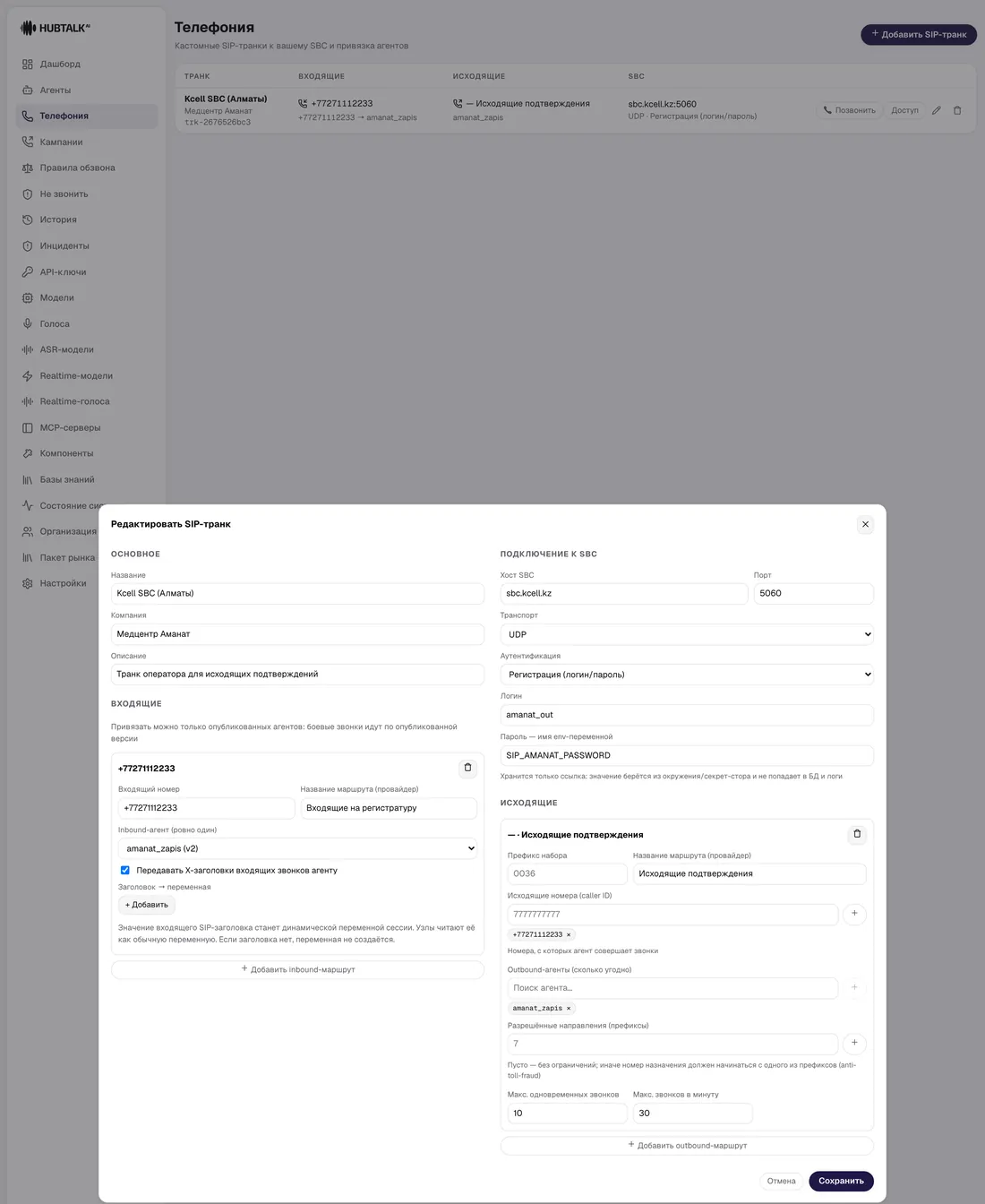The height and width of the screenshot is (1204, 985).
Task: Click the inbound Название маршрута field
Action: pyautogui.click(x=389, y=808)
